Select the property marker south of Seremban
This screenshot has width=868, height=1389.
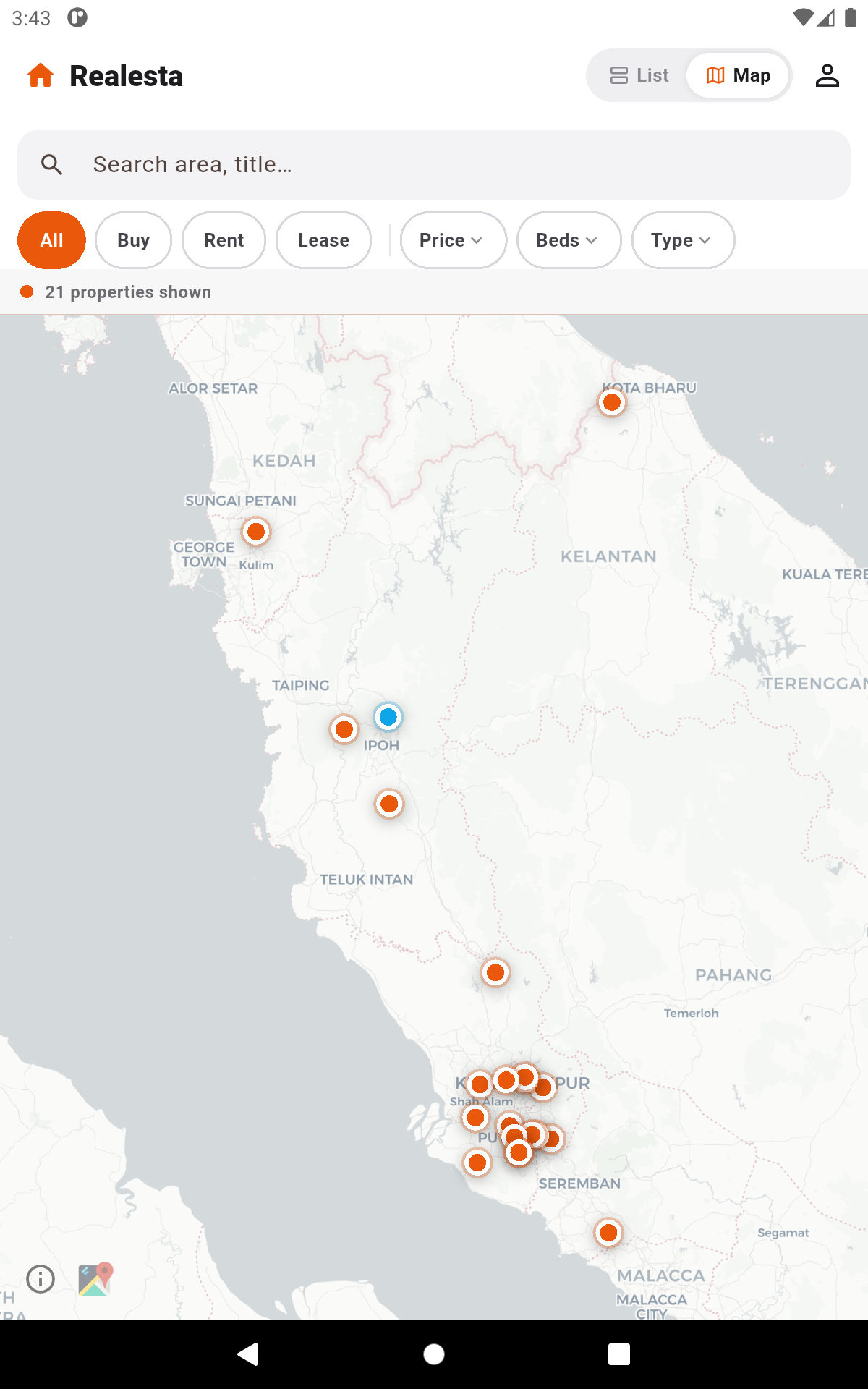[x=608, y=1233]
